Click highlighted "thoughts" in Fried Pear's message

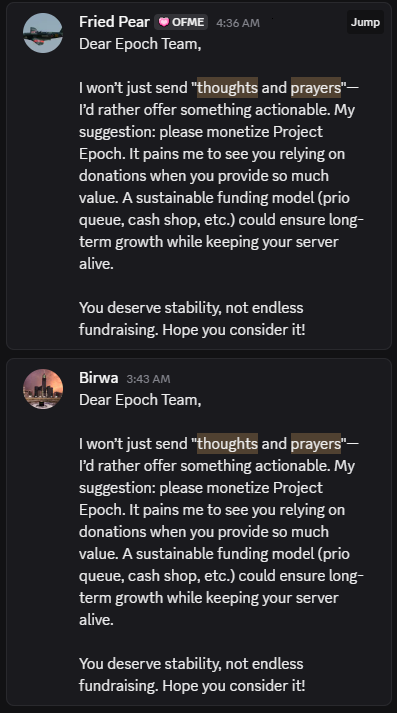coord(227,87)
